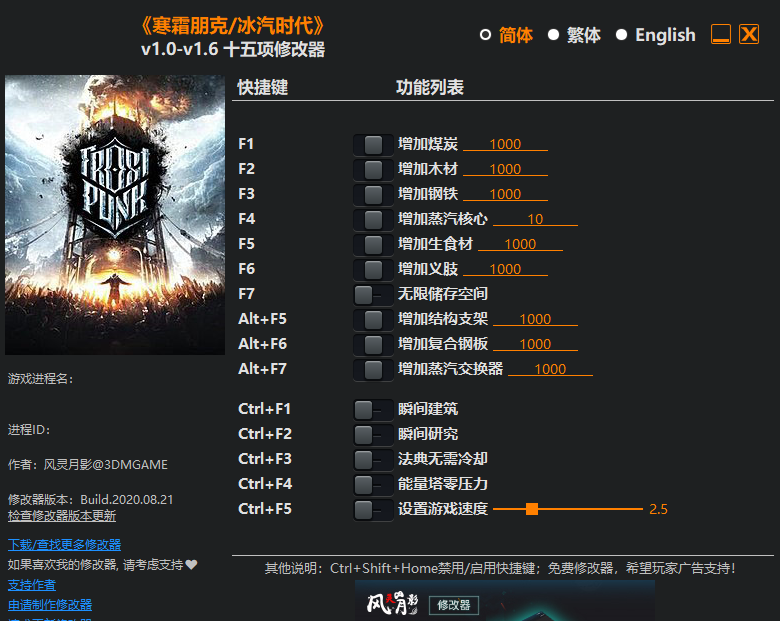This screenshot has width=780, height=621.
Task: Edit the 增加复合钢板 value field
Action: point(535,344)
